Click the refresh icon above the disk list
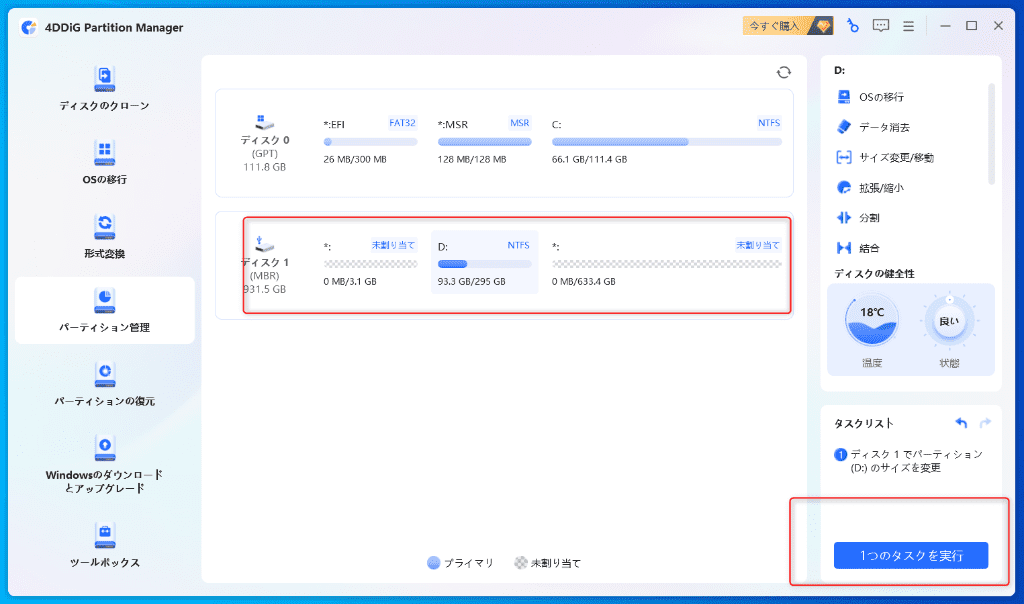Image resolution: width=1024 pixels, height=604 pixels. click(x=784, y=72)
